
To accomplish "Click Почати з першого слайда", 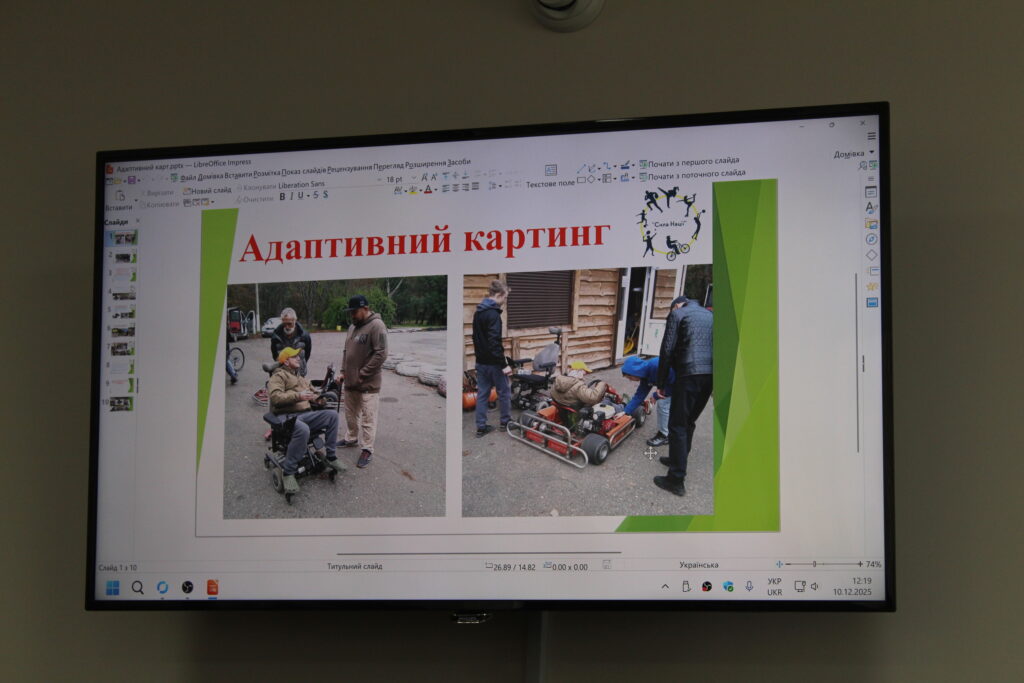I will point(694,161).
